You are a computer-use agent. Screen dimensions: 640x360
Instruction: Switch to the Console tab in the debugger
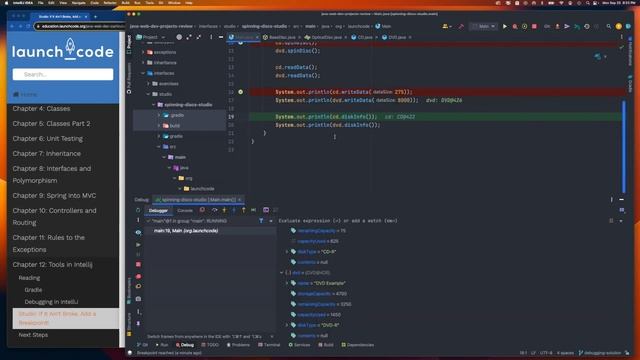tap(185, 211)
